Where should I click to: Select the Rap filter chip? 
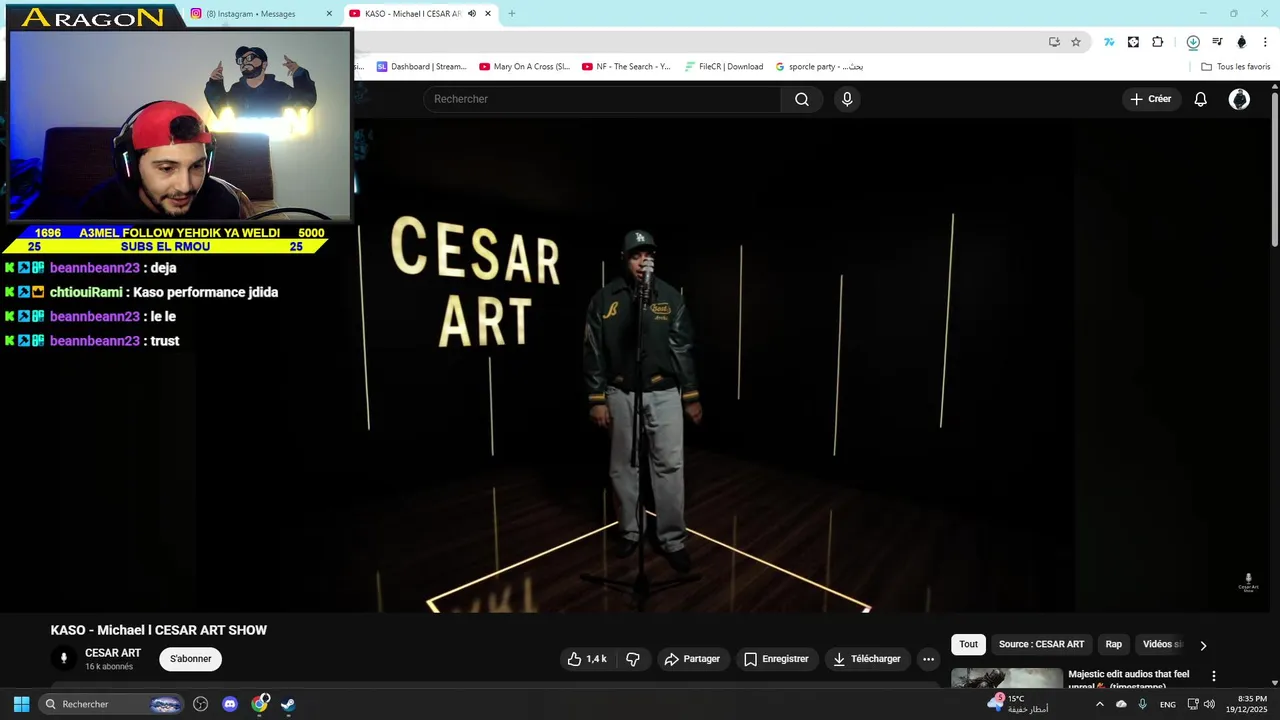click(1113, 645)
